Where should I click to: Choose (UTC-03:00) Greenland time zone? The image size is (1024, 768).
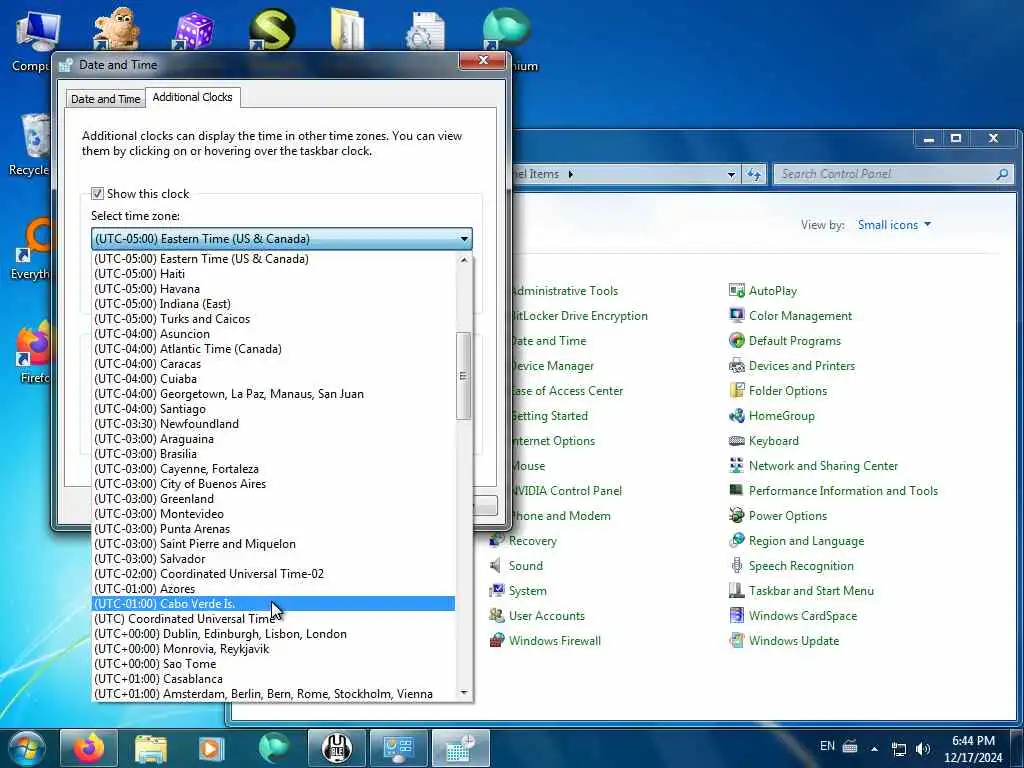click(x=274, y=499)
